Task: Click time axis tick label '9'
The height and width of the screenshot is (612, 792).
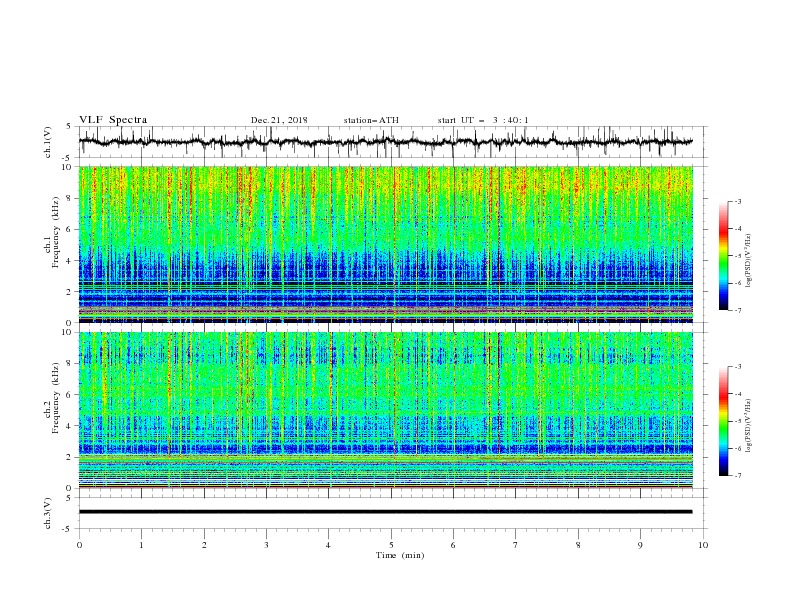Action: pos(640,545)
